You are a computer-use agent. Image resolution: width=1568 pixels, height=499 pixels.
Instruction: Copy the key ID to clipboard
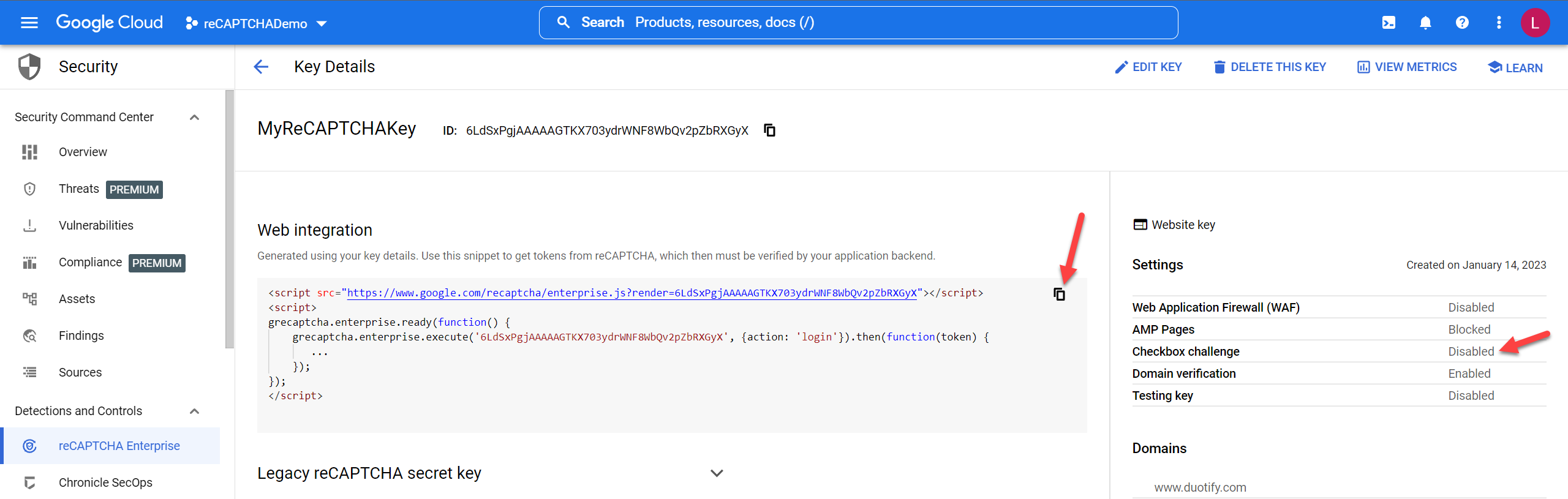[x=769, y=130]
